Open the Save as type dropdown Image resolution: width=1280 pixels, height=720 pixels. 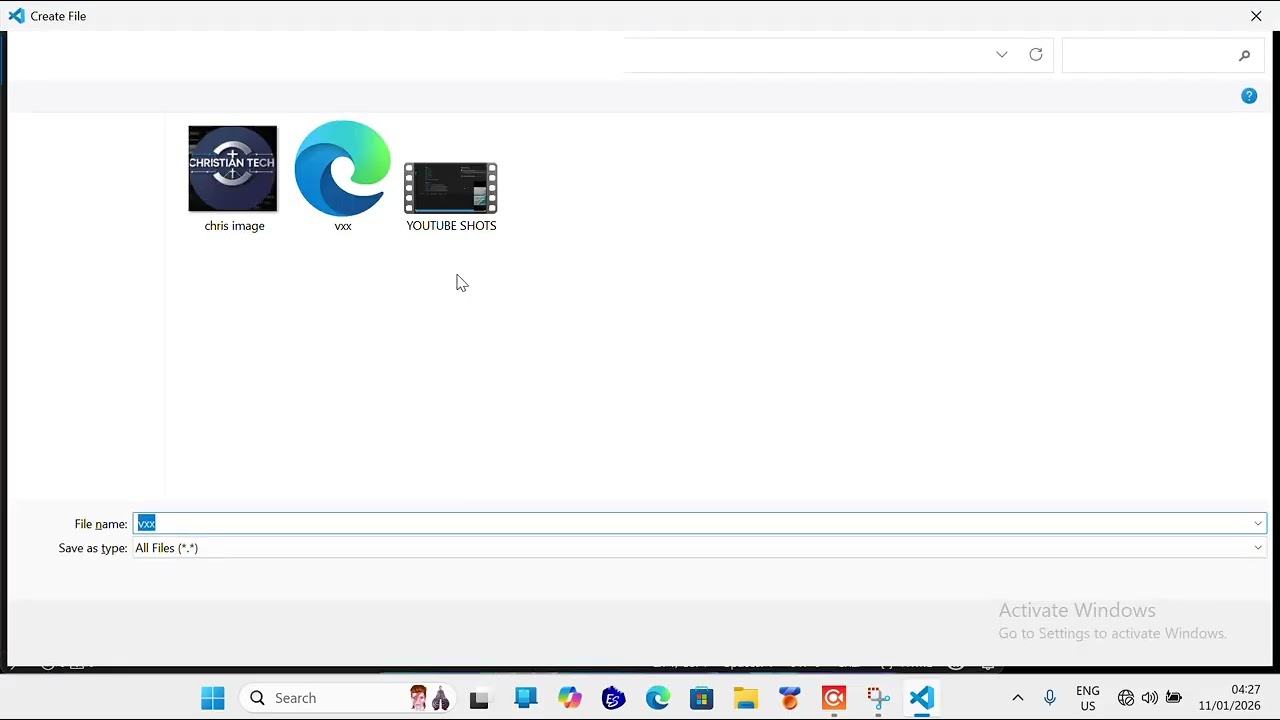700,548
